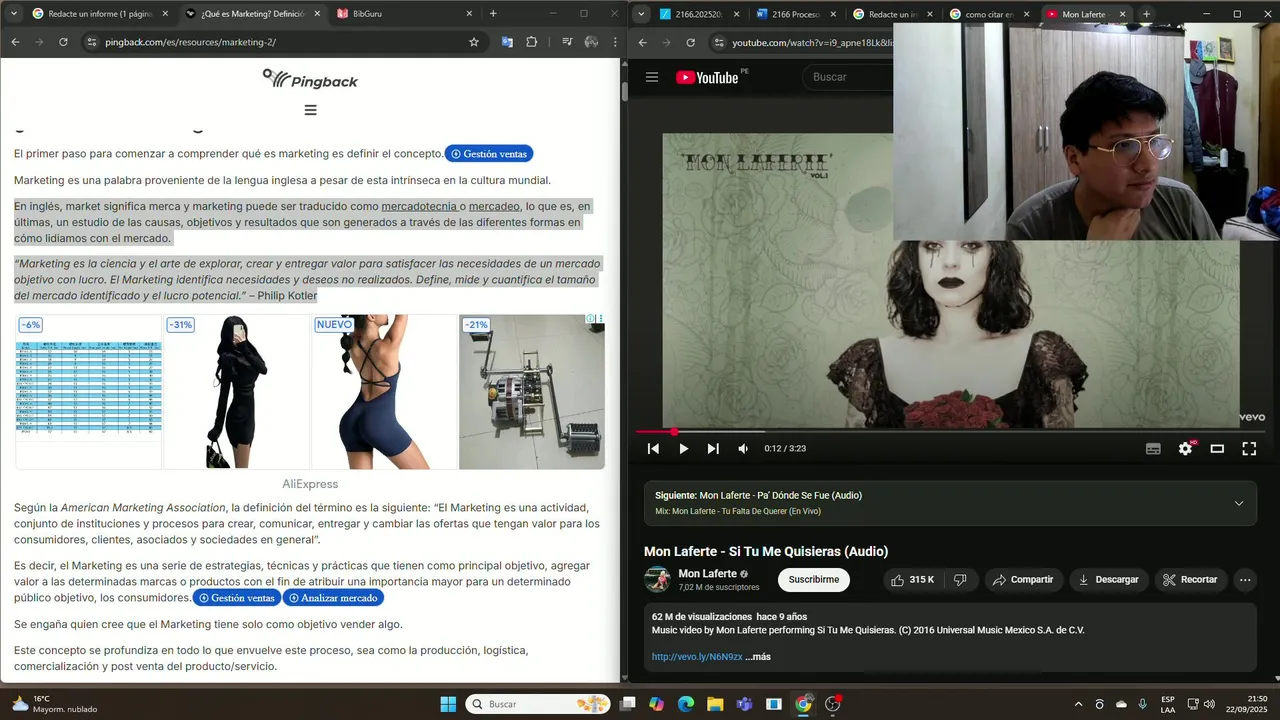Viewport: 1280px width, 720px height.
Task: Open File Explorer from the taskbar
Action: pyautogui.click(x=715, y=704)
